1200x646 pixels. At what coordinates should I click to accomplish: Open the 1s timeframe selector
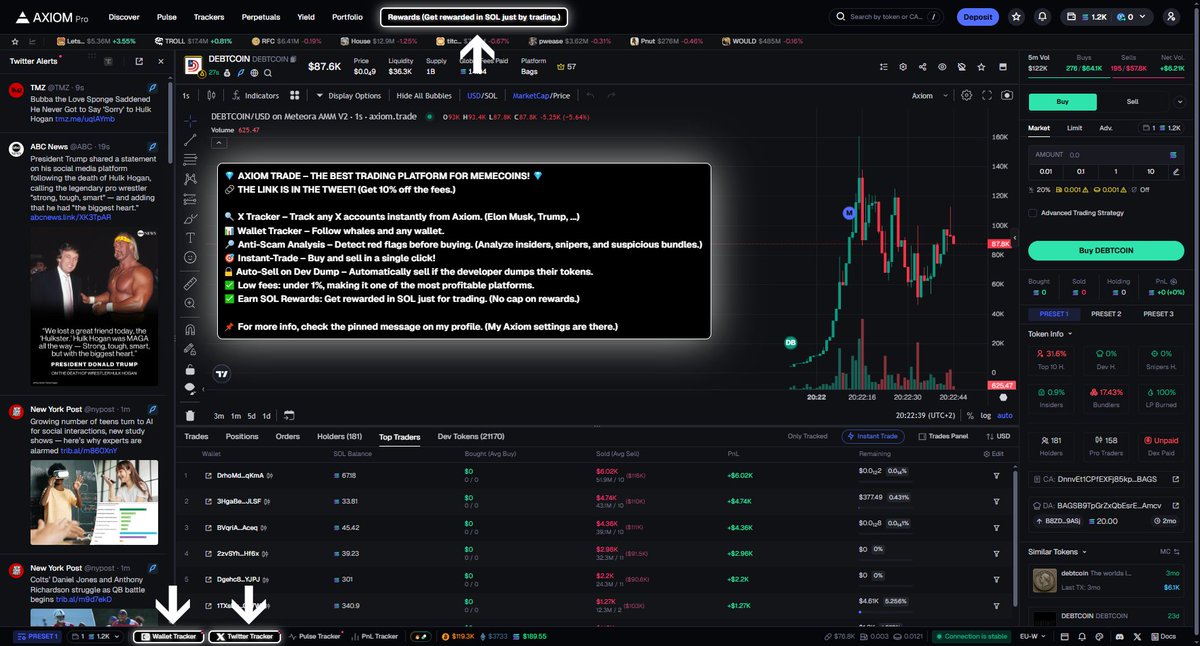[x=186, y=96]
